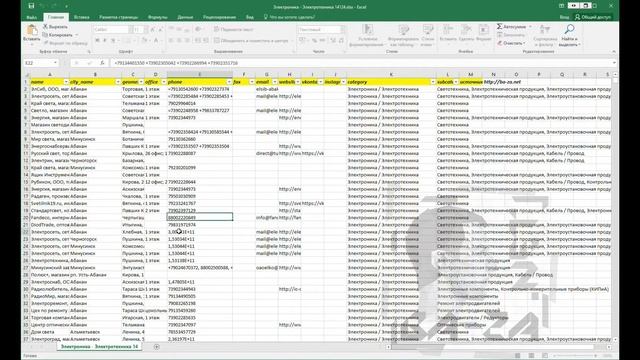Image resolution: width=640 pixels, height=360 pixels.
Task: Switch to the Данные ribbon tab
Action: (x=185, y=17)
